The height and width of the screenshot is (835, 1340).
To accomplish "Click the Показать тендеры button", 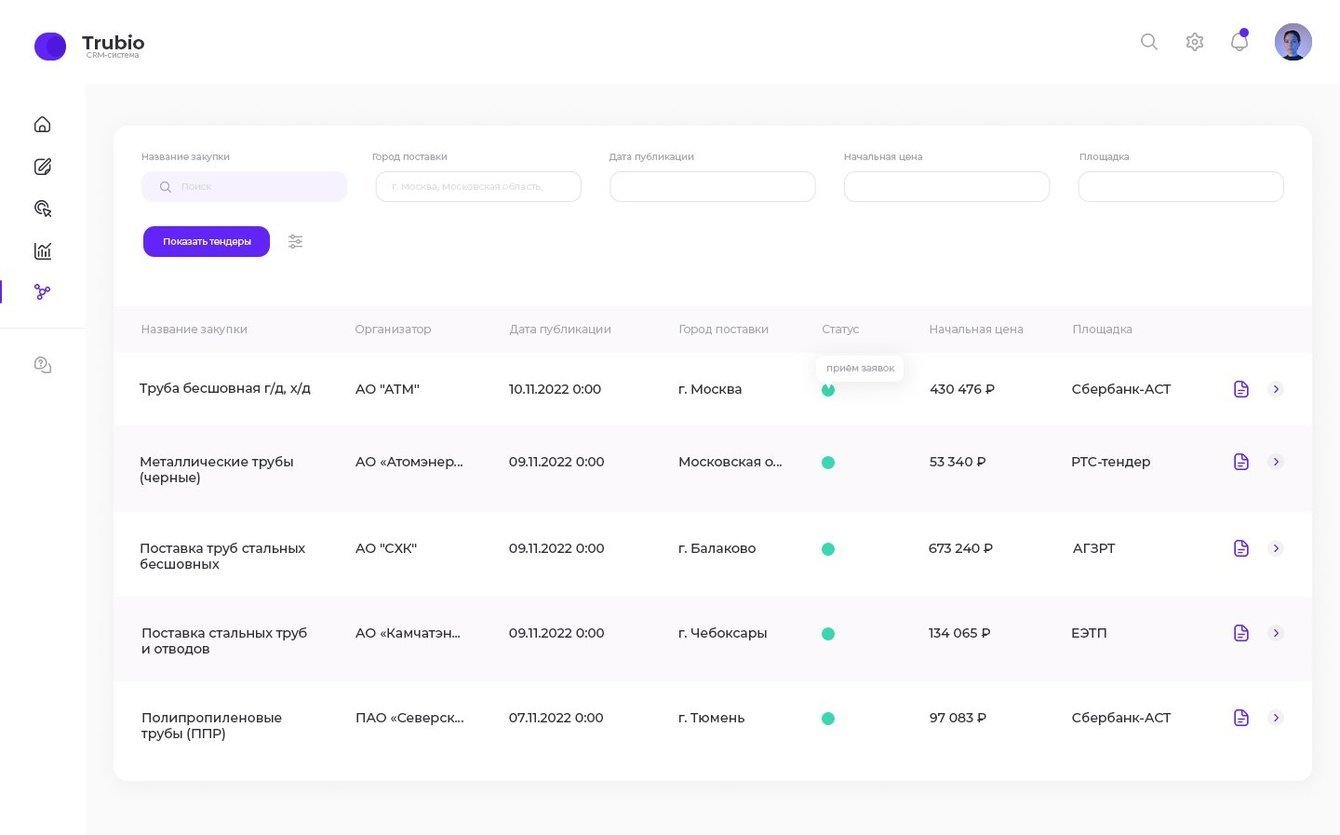I will pyautogui.click(x=206, y=241).
